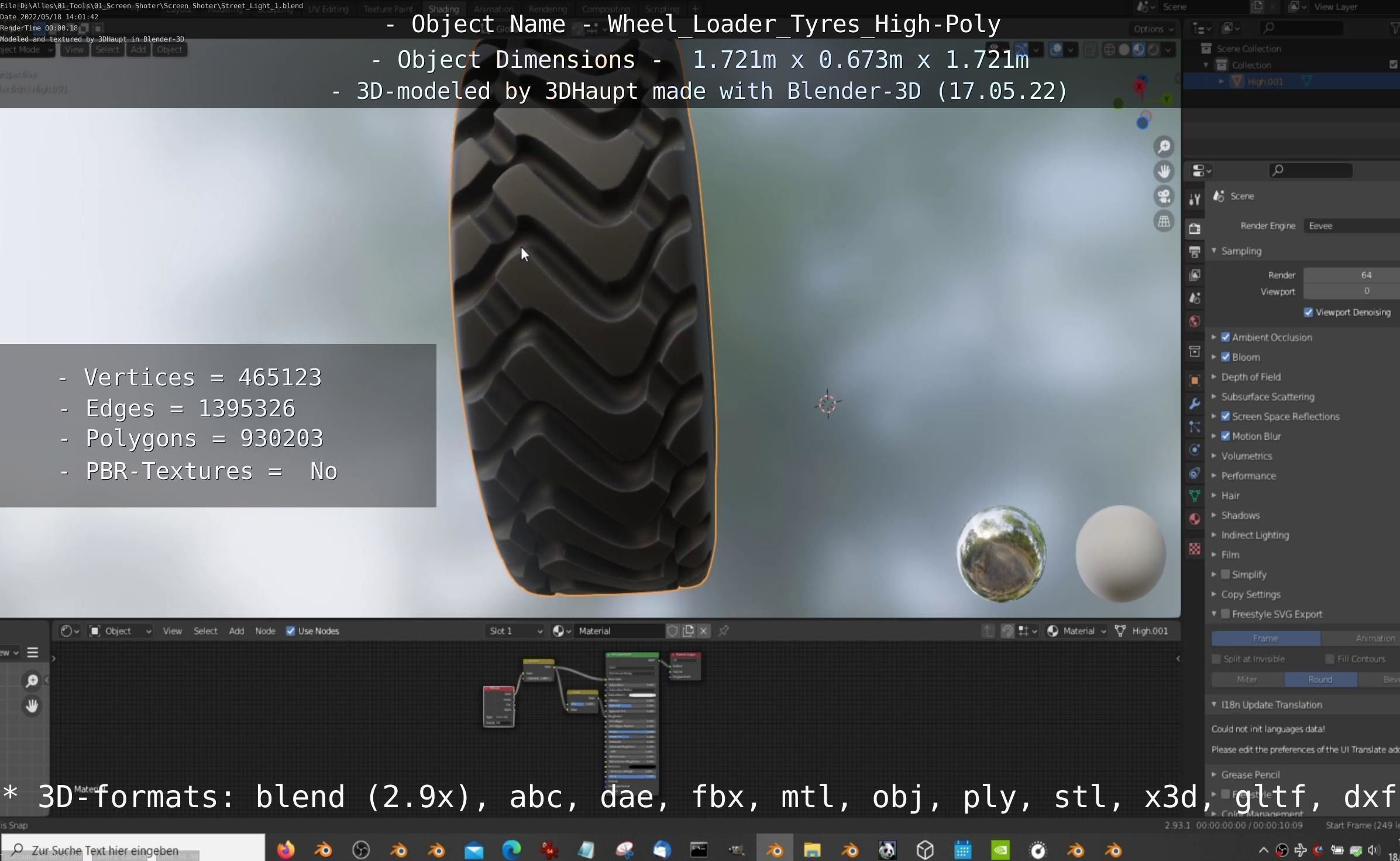The image size is (1400, 861).
Task: Open the View Layer properties tab
Action: coord(1195,275)
